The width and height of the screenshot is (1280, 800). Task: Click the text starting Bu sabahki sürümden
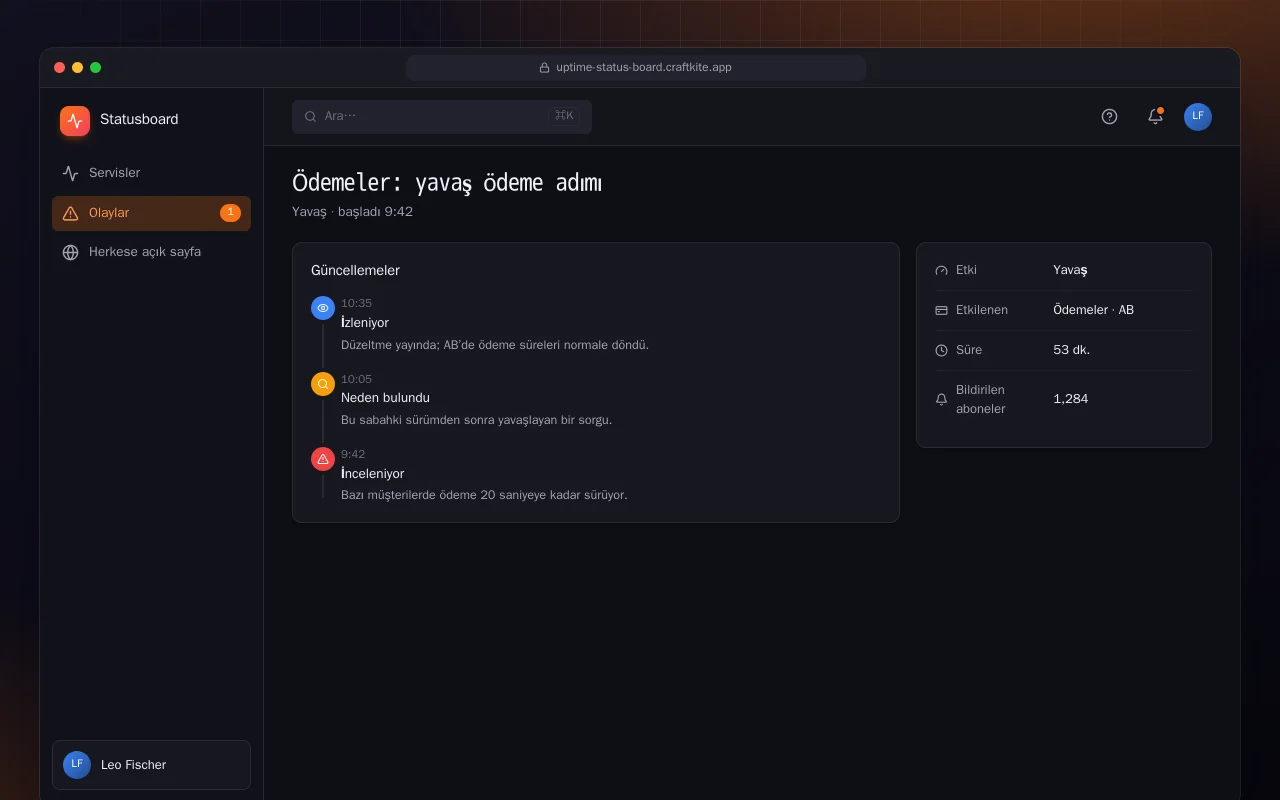476,420
